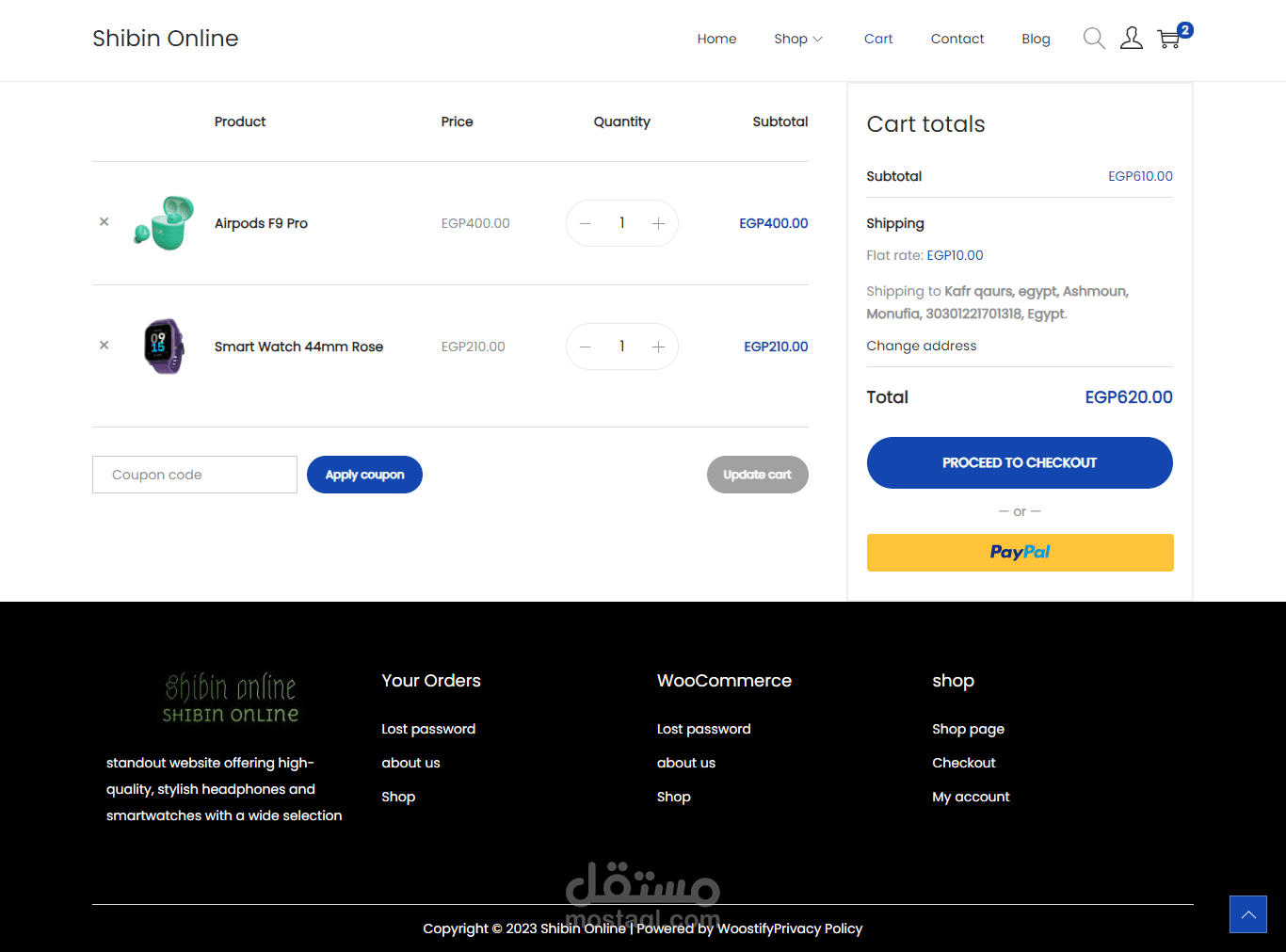This screenshot has height=952, width=1286.
Task: Click Proceed to Checkout button
Action: coord(1020,462)
